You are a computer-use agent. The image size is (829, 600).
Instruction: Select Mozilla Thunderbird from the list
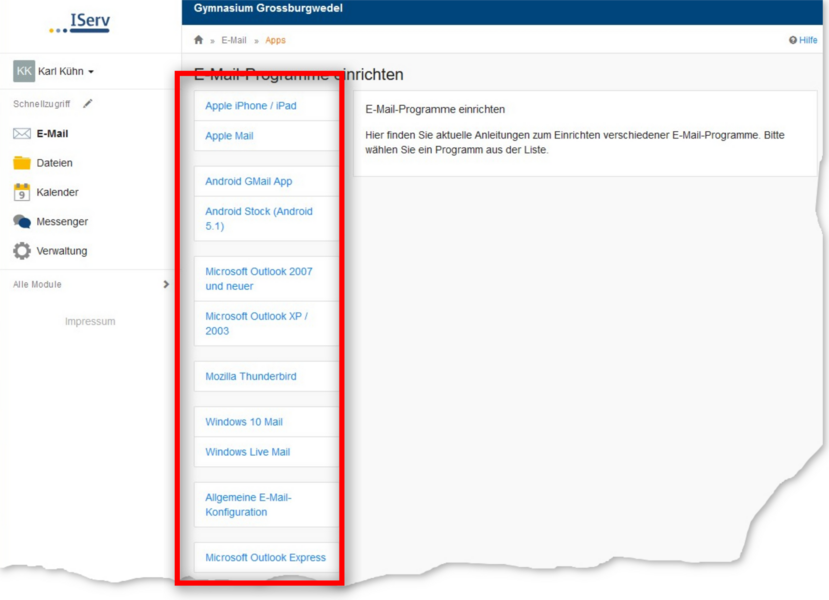point(251,377)
